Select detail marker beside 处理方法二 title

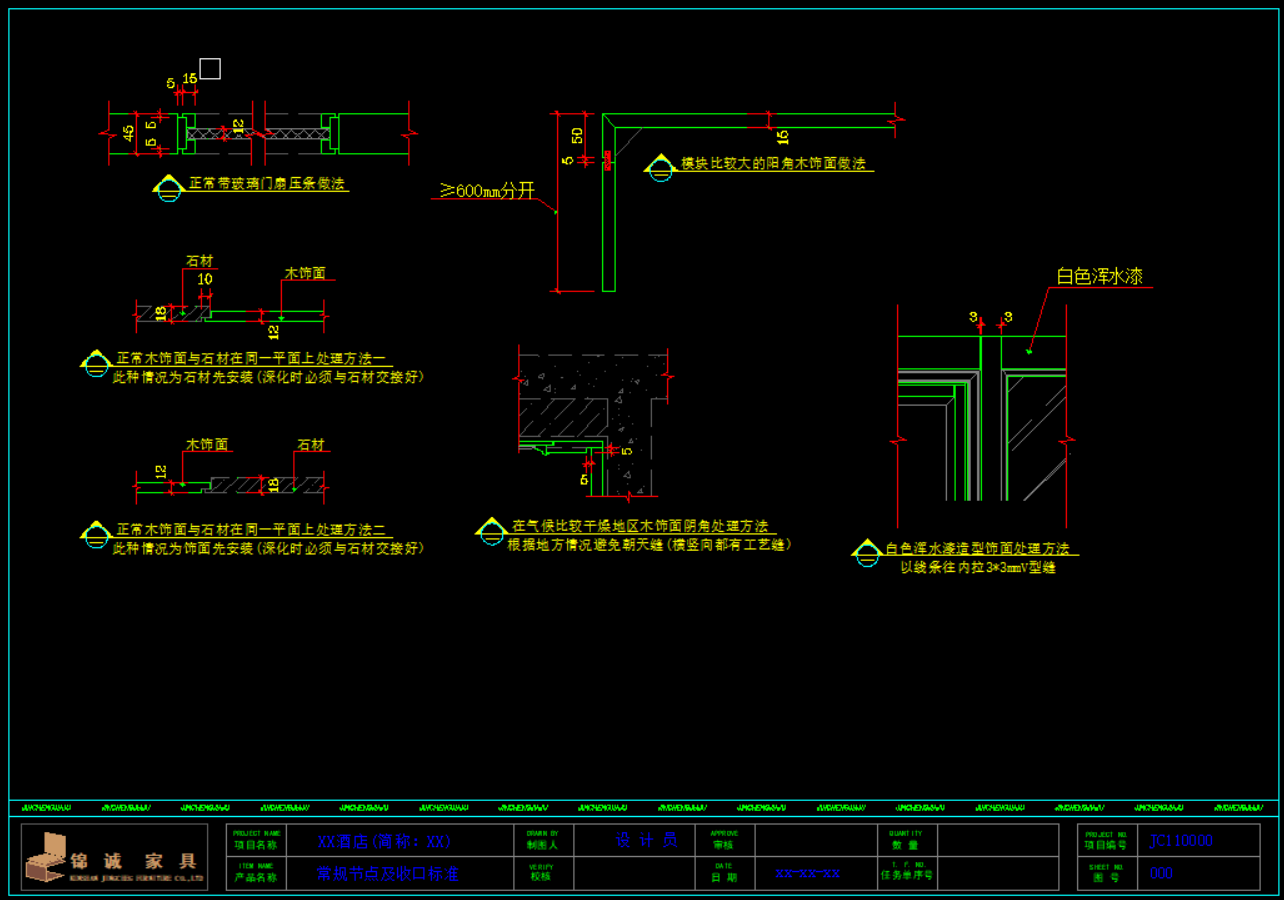tap(96, 534)
